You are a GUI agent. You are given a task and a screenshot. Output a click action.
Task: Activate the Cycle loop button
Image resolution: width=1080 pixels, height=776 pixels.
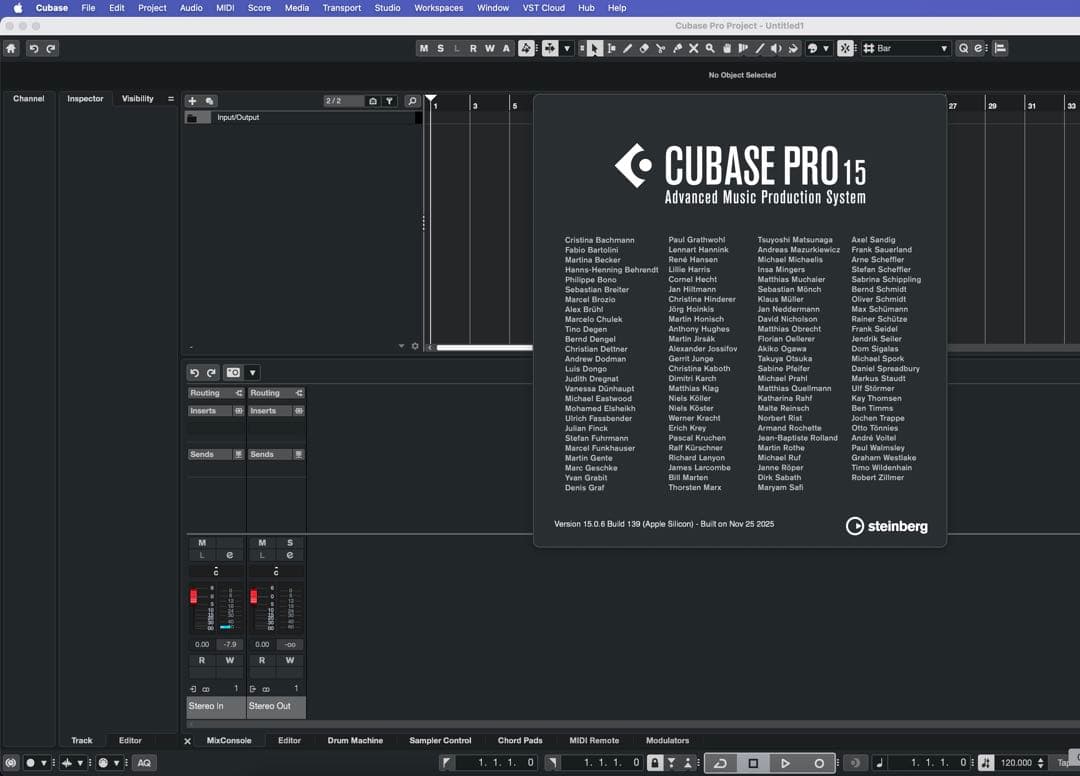tap(720, 763)
